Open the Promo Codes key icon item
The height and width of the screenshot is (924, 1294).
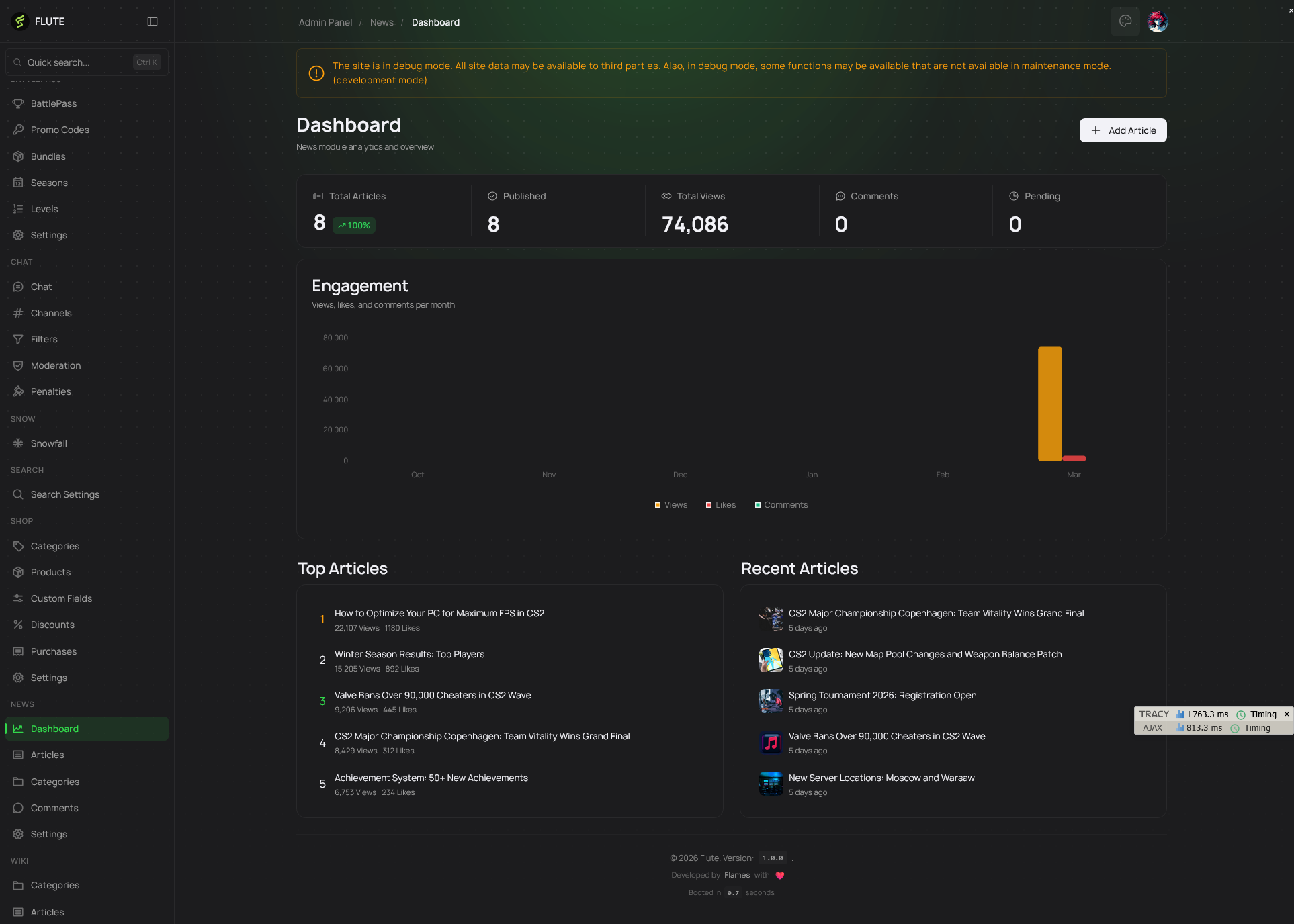59,130
